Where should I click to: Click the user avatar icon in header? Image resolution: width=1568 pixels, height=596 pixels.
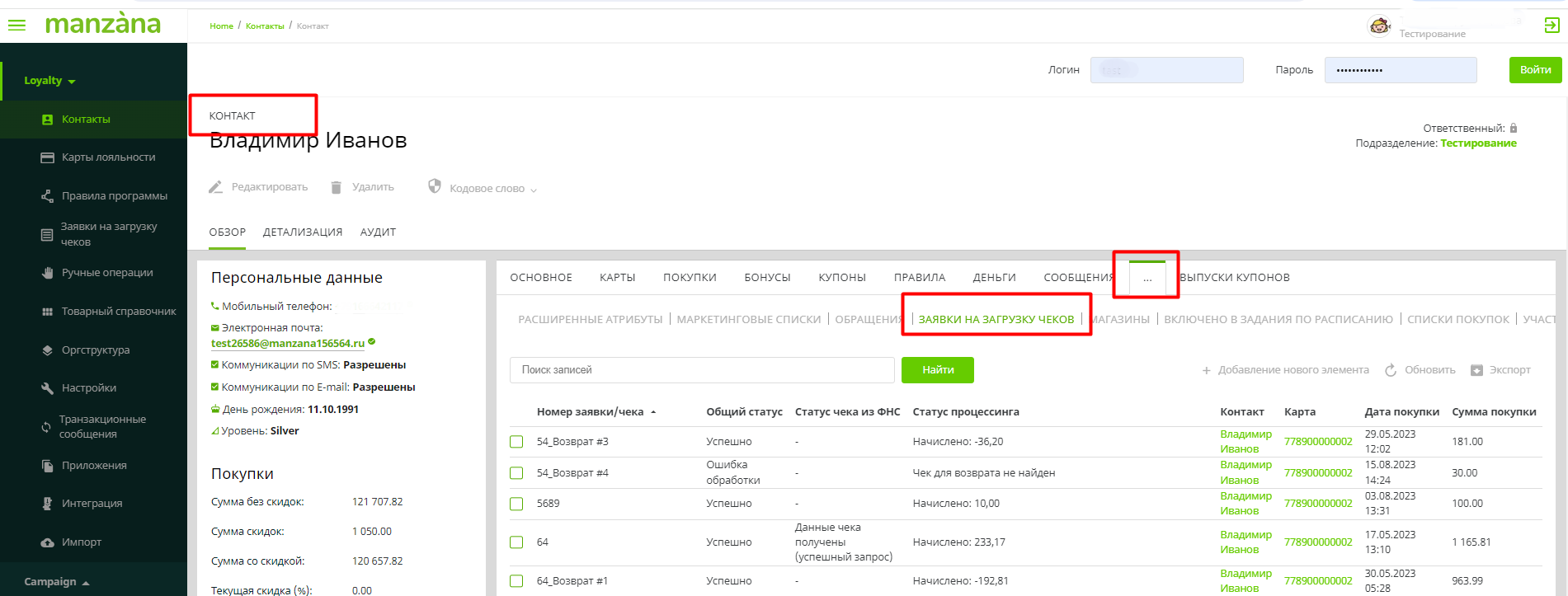(x=1379, y=26)
